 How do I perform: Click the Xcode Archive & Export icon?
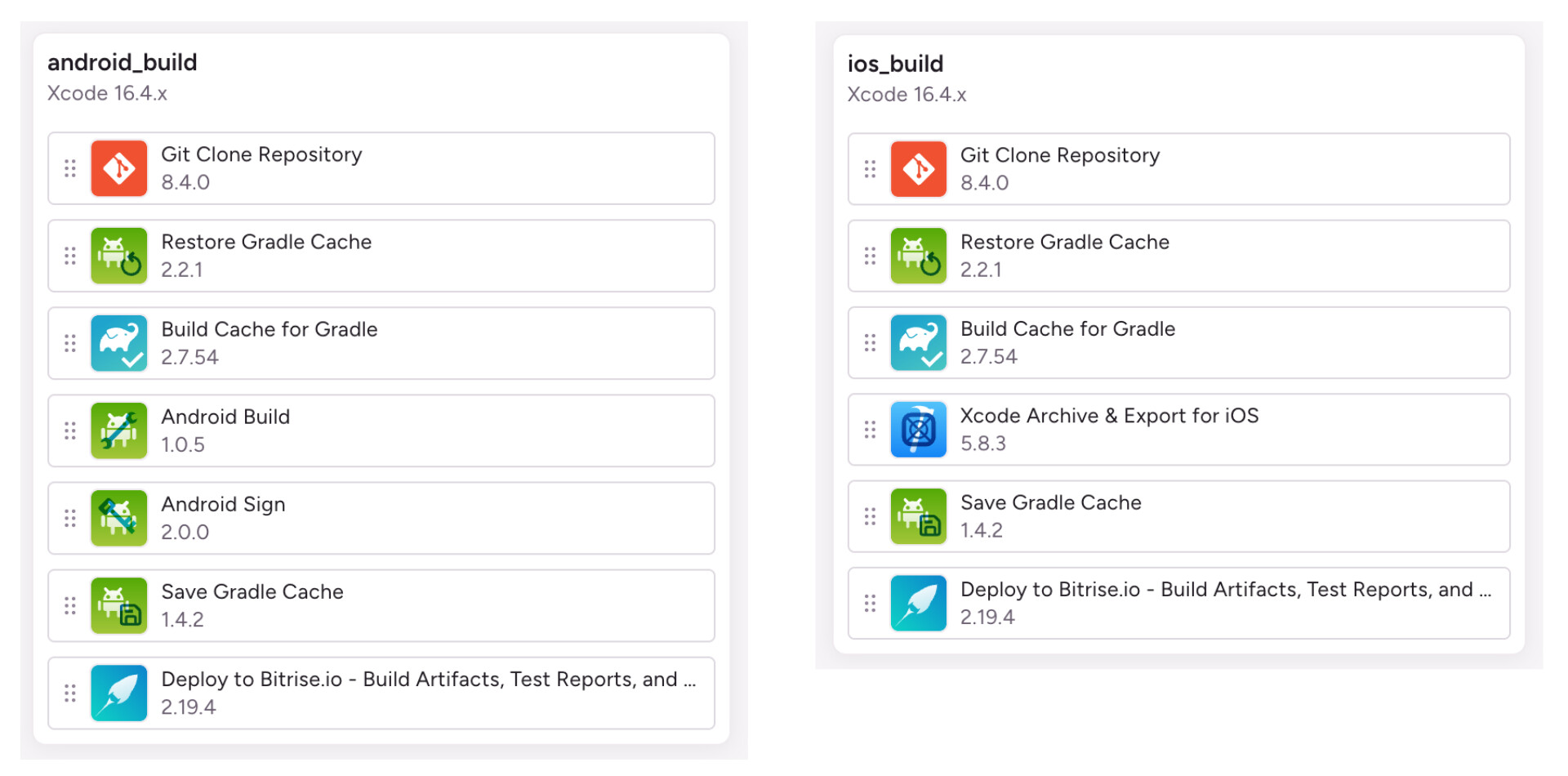point(918,430)
